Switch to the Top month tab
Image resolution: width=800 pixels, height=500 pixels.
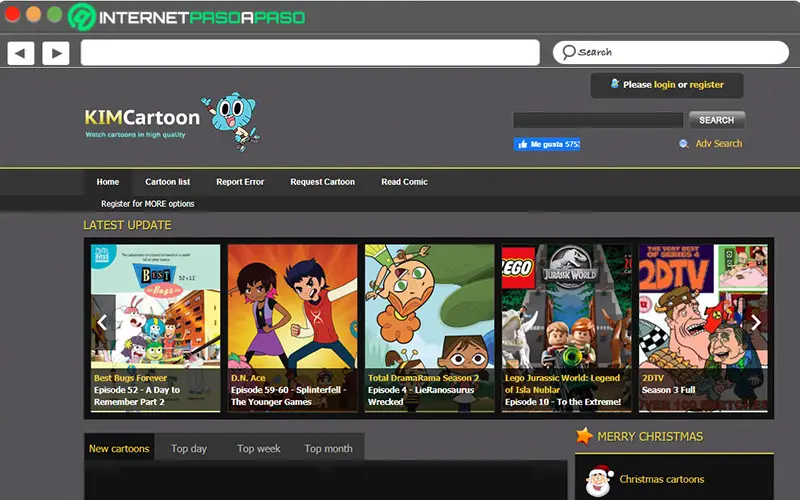(x=328, y=448)
